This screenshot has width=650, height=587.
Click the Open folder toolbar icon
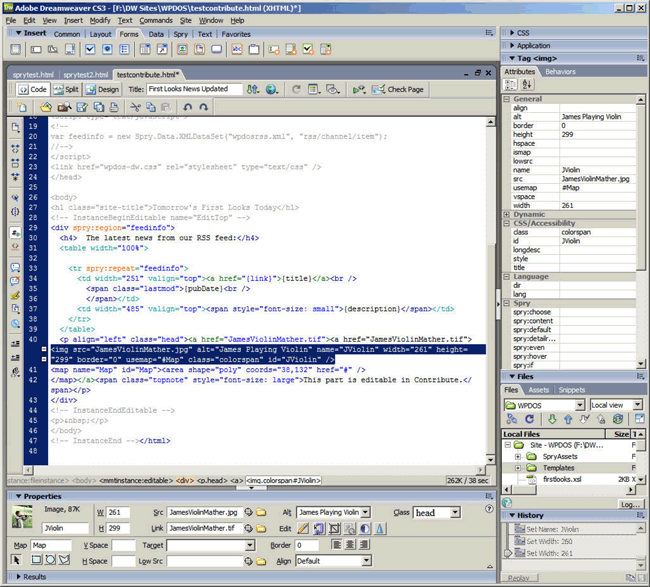coord(46,107)
